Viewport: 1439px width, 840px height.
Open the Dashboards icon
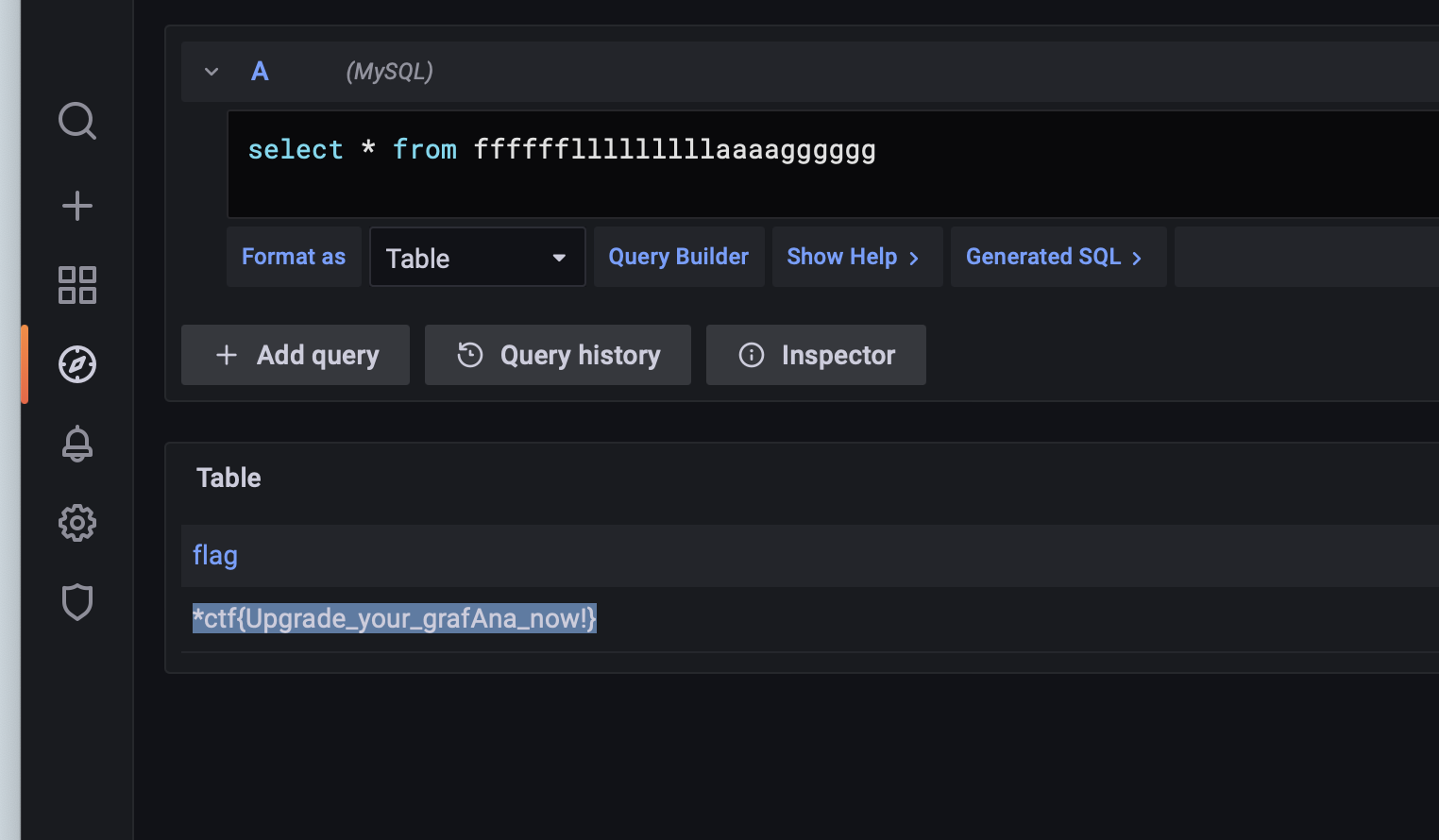77,285
